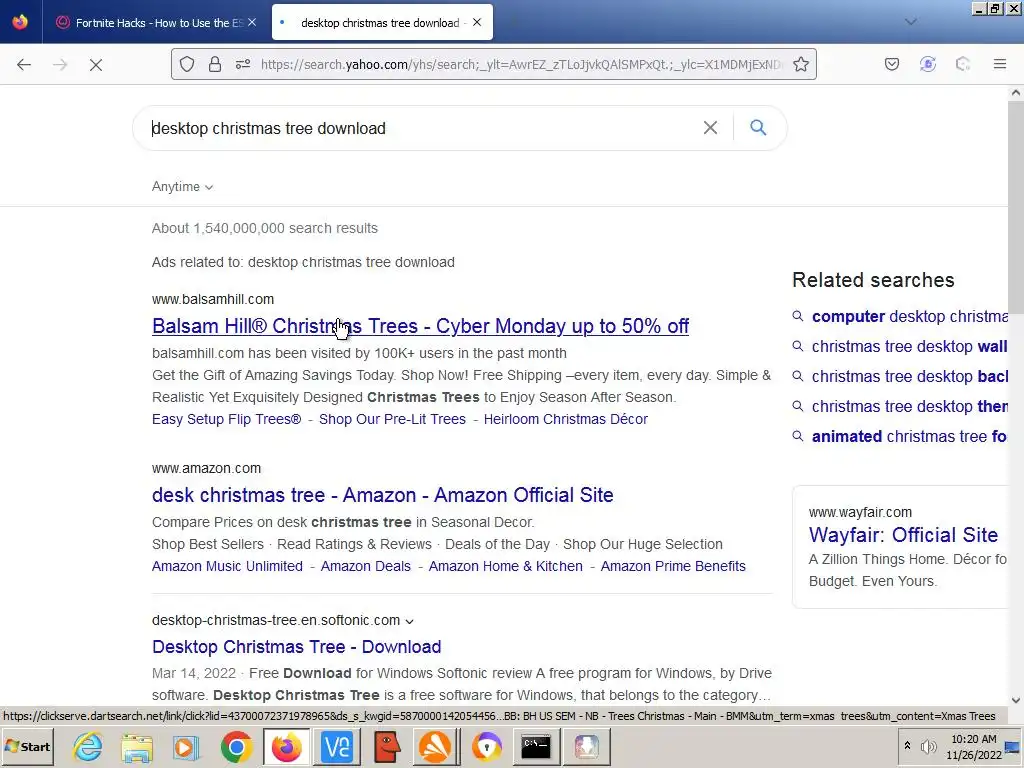Open the tracking protection shield icon
This screenshot has height=768, width=1024.
(187, 64)
